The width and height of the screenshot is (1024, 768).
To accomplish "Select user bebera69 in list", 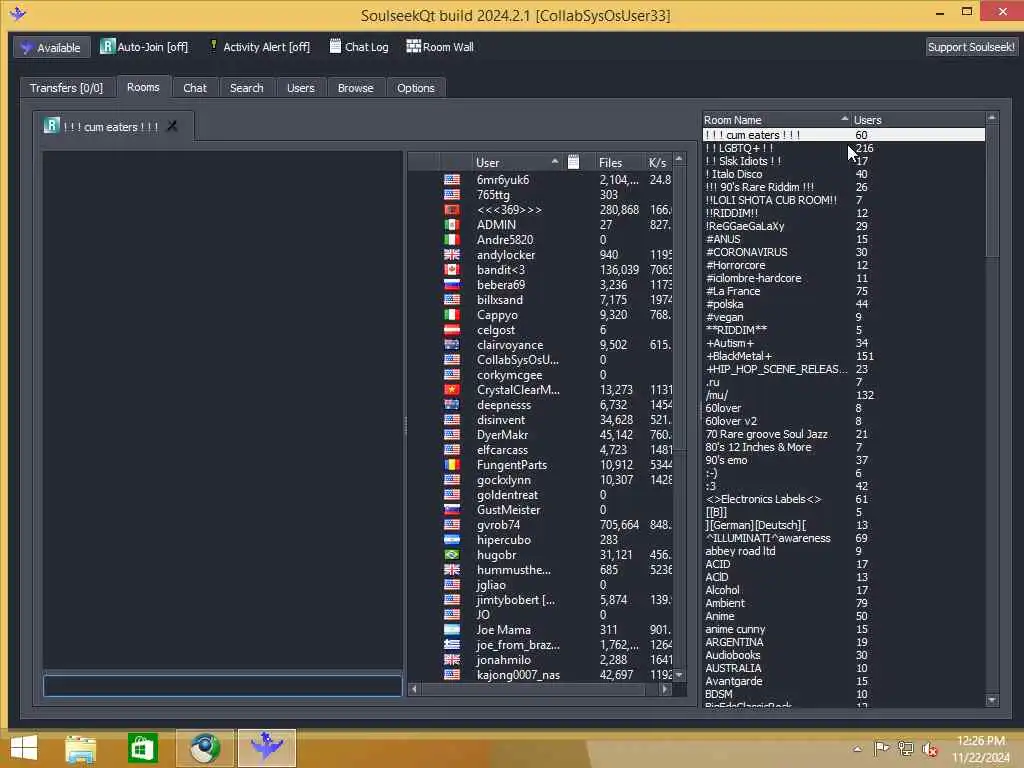I will point(500,285).
